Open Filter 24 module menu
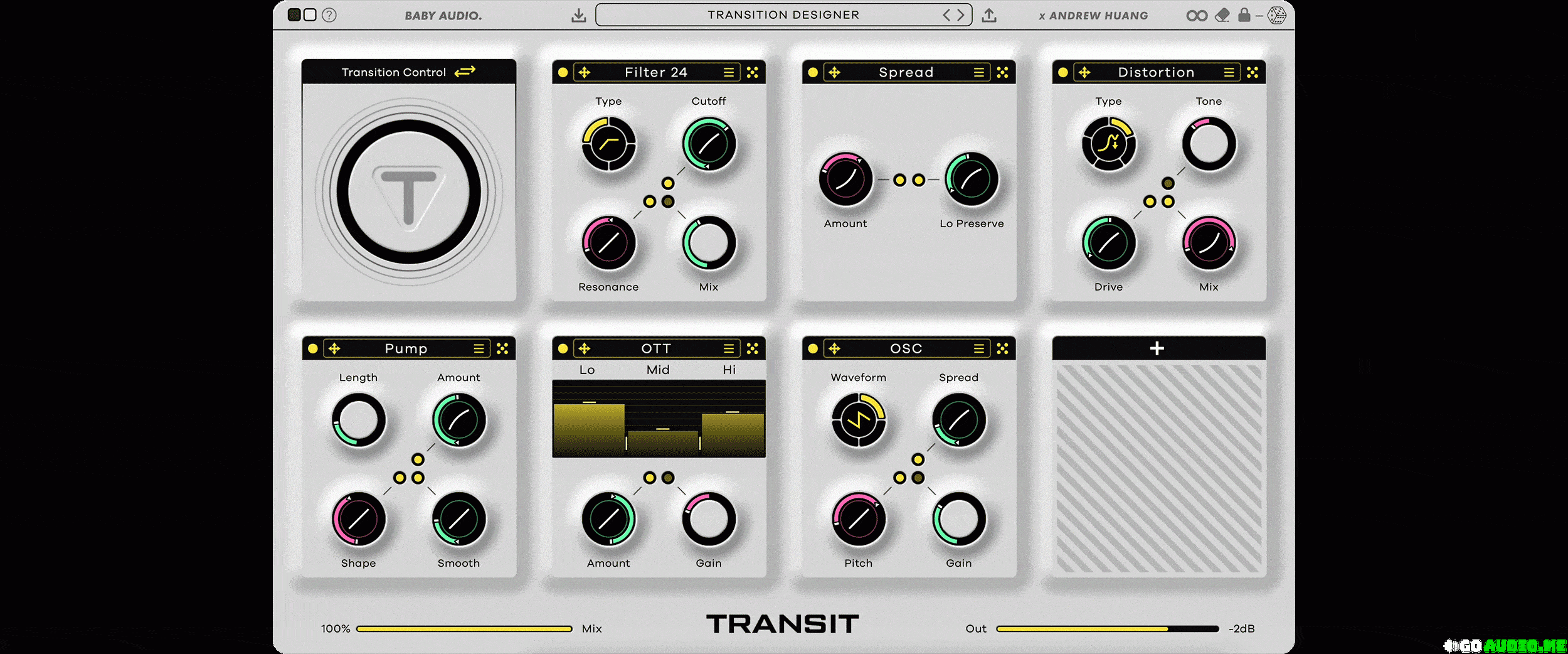1568x654 pixels. pos(729,72)
